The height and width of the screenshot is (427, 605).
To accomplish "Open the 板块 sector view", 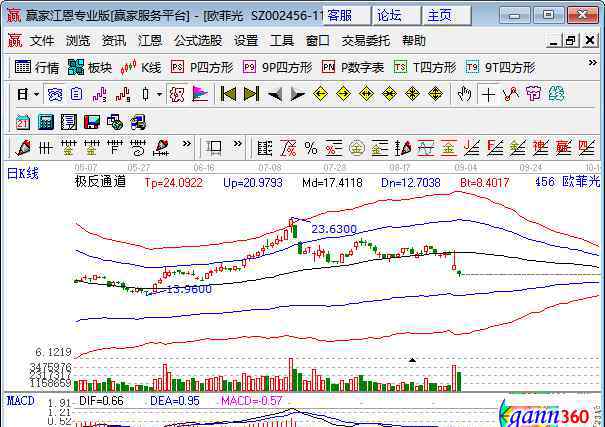I will pos(90,68).
